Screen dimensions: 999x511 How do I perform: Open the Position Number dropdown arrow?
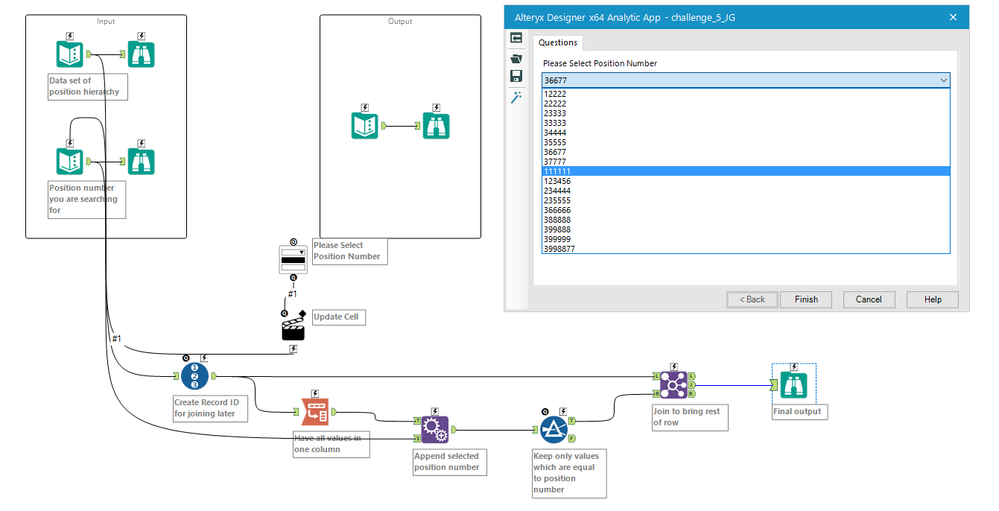(x=944, y=80)
